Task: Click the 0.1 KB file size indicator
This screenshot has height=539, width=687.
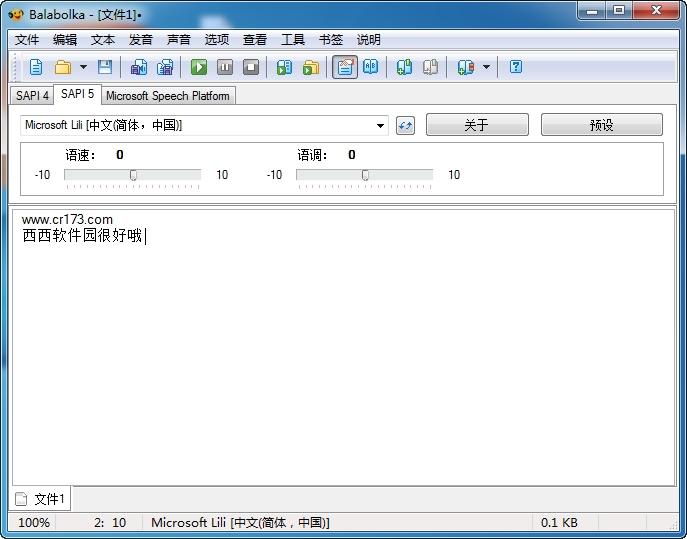Action: (x=559, y=522)
